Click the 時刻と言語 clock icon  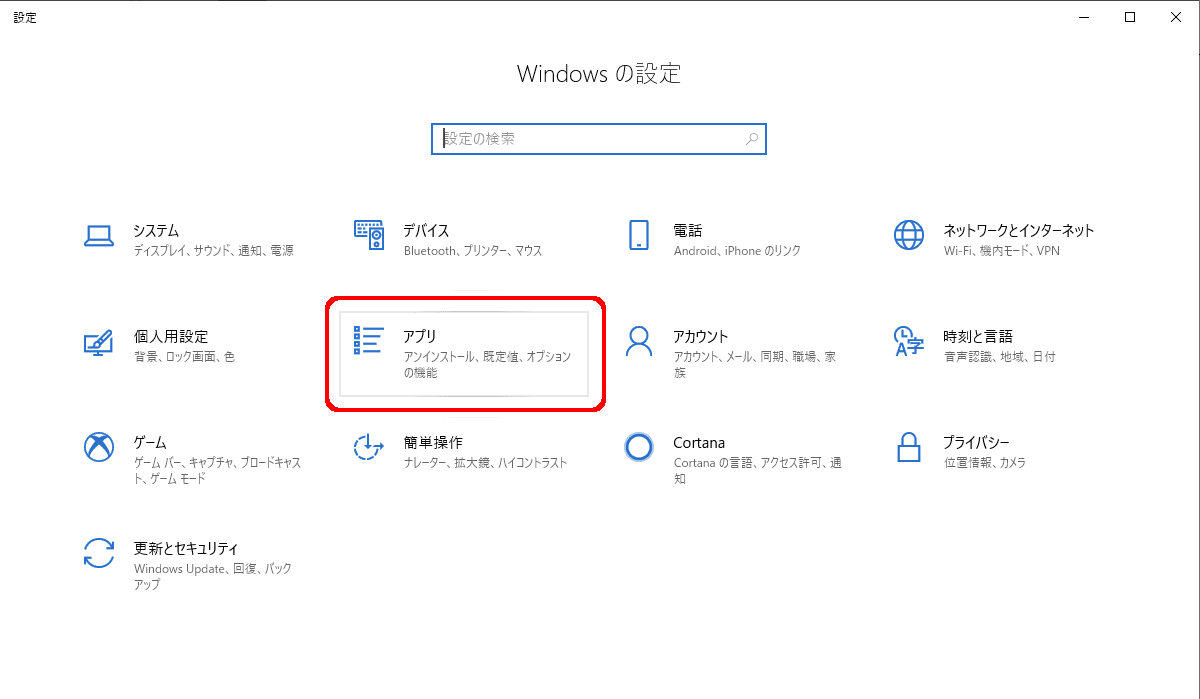coord(909,341)
